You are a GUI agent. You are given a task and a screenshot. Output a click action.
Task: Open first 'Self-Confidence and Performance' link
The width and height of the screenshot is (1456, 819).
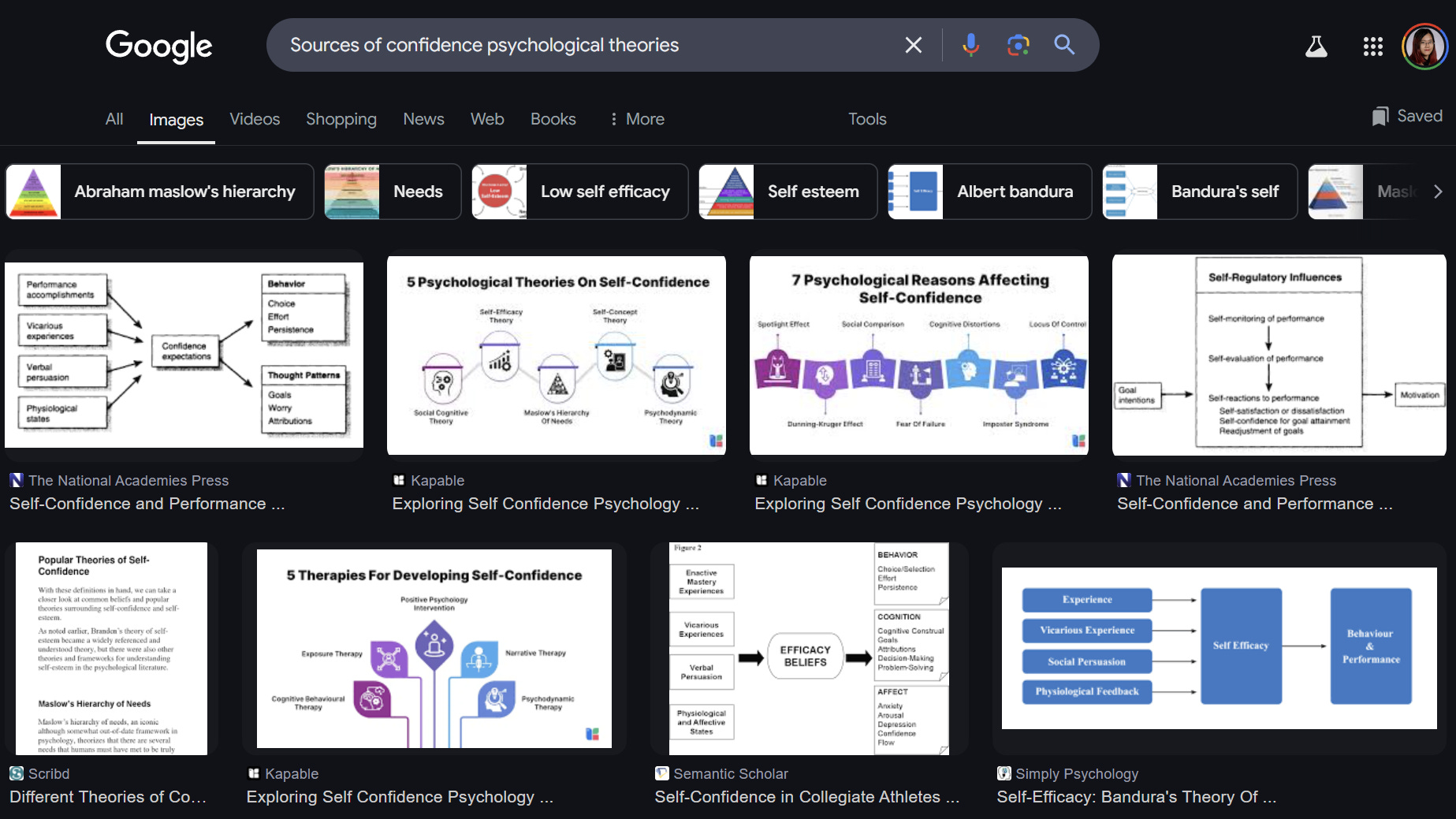[x=147, y=504]
